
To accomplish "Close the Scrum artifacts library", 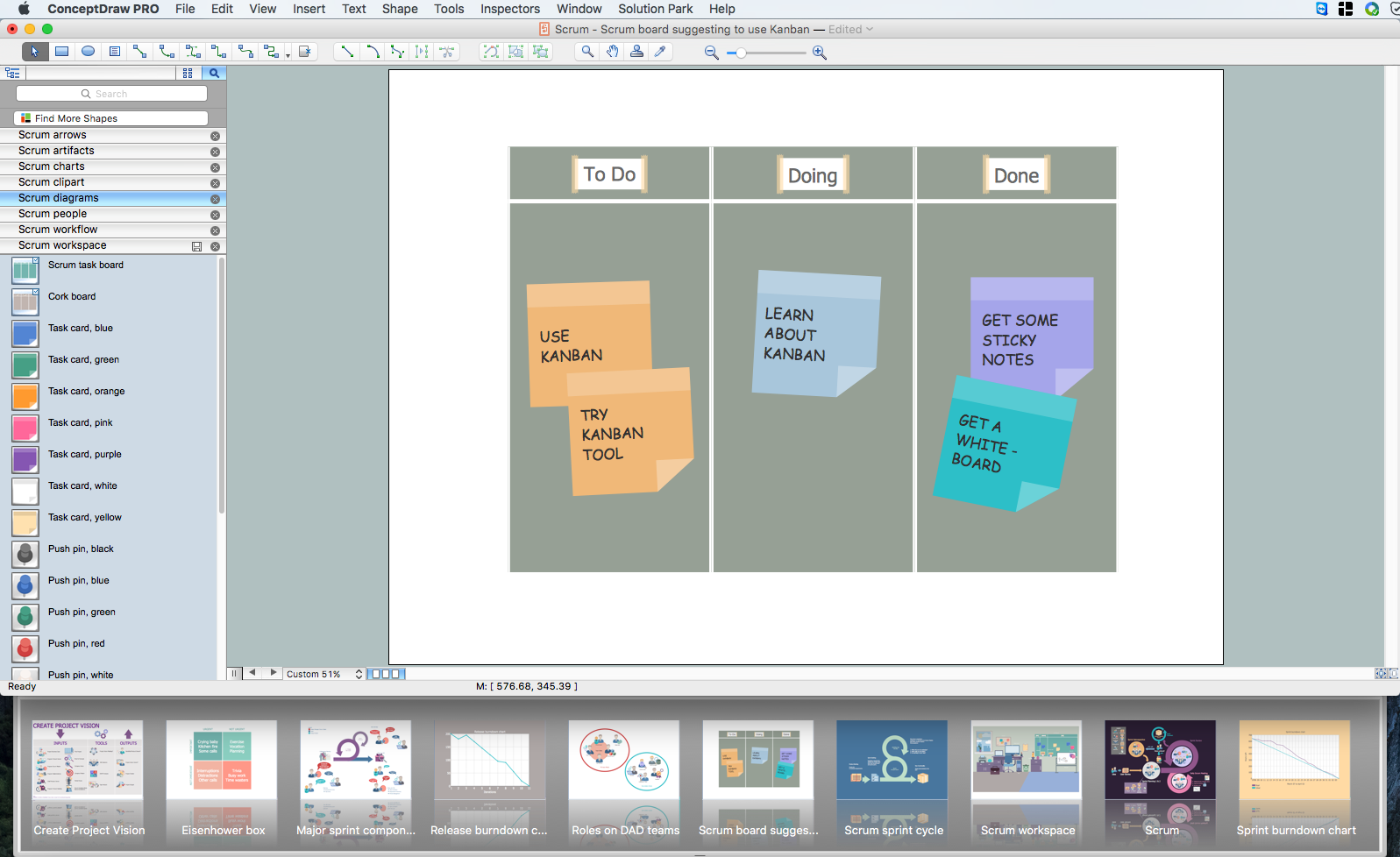I will pyautogui.click(x=215, y=152).
